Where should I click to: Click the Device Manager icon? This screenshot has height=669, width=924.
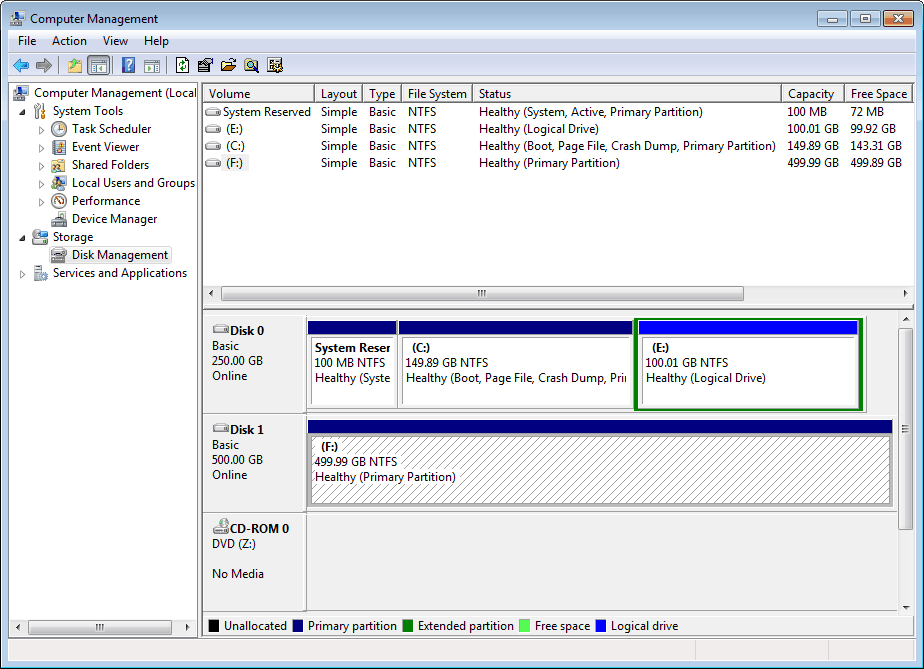point(59,219)
